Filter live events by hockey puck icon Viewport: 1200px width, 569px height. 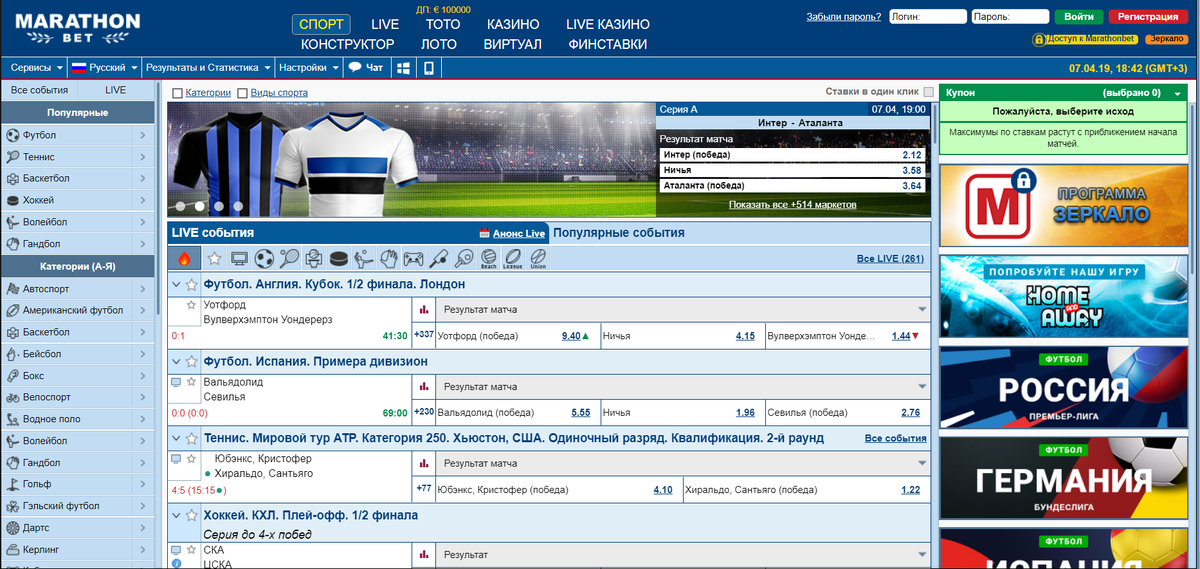click(x=339, y=258)
